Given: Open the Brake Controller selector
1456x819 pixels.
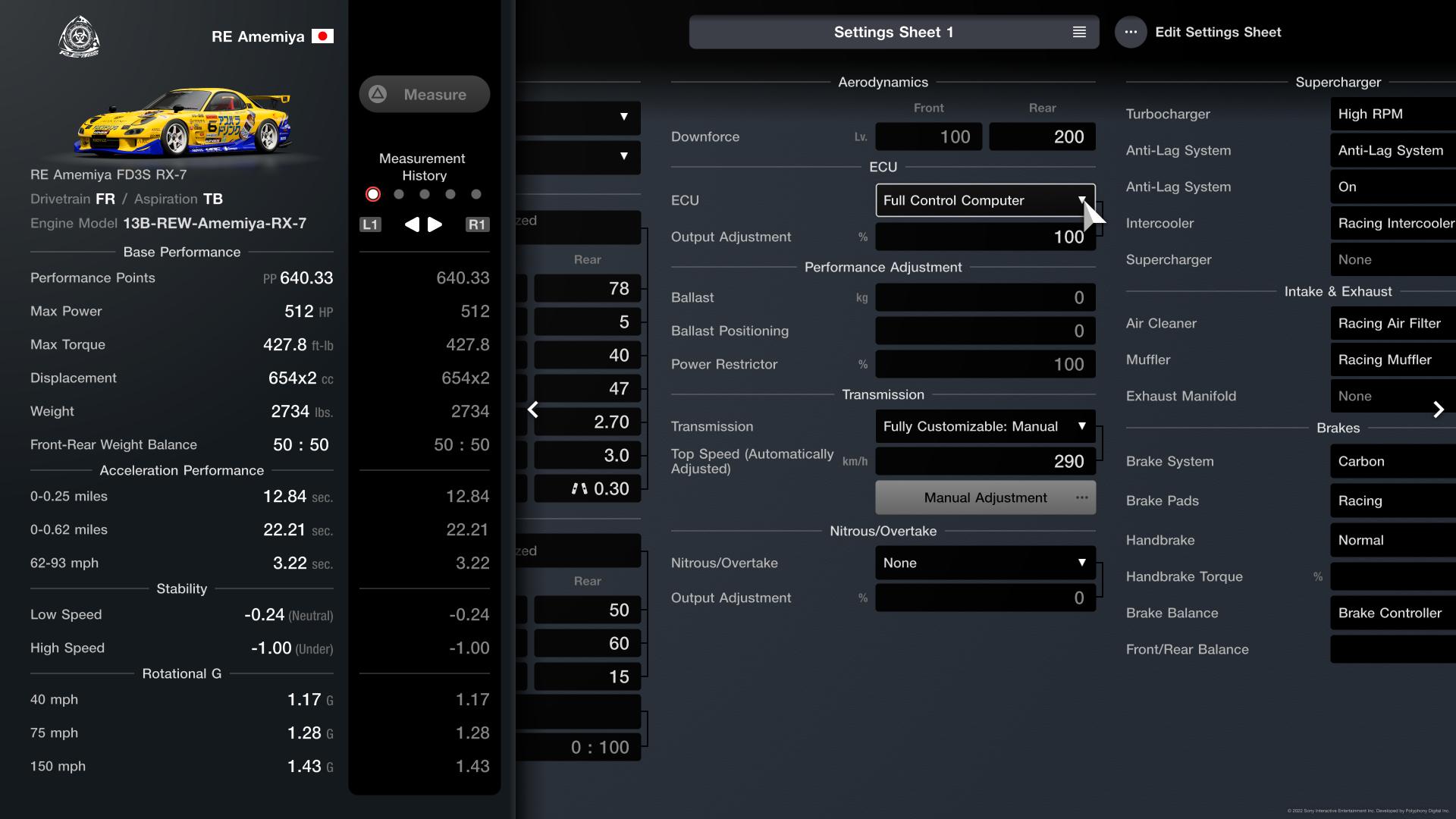Looking at the screenshot, I should [1393, 613].
